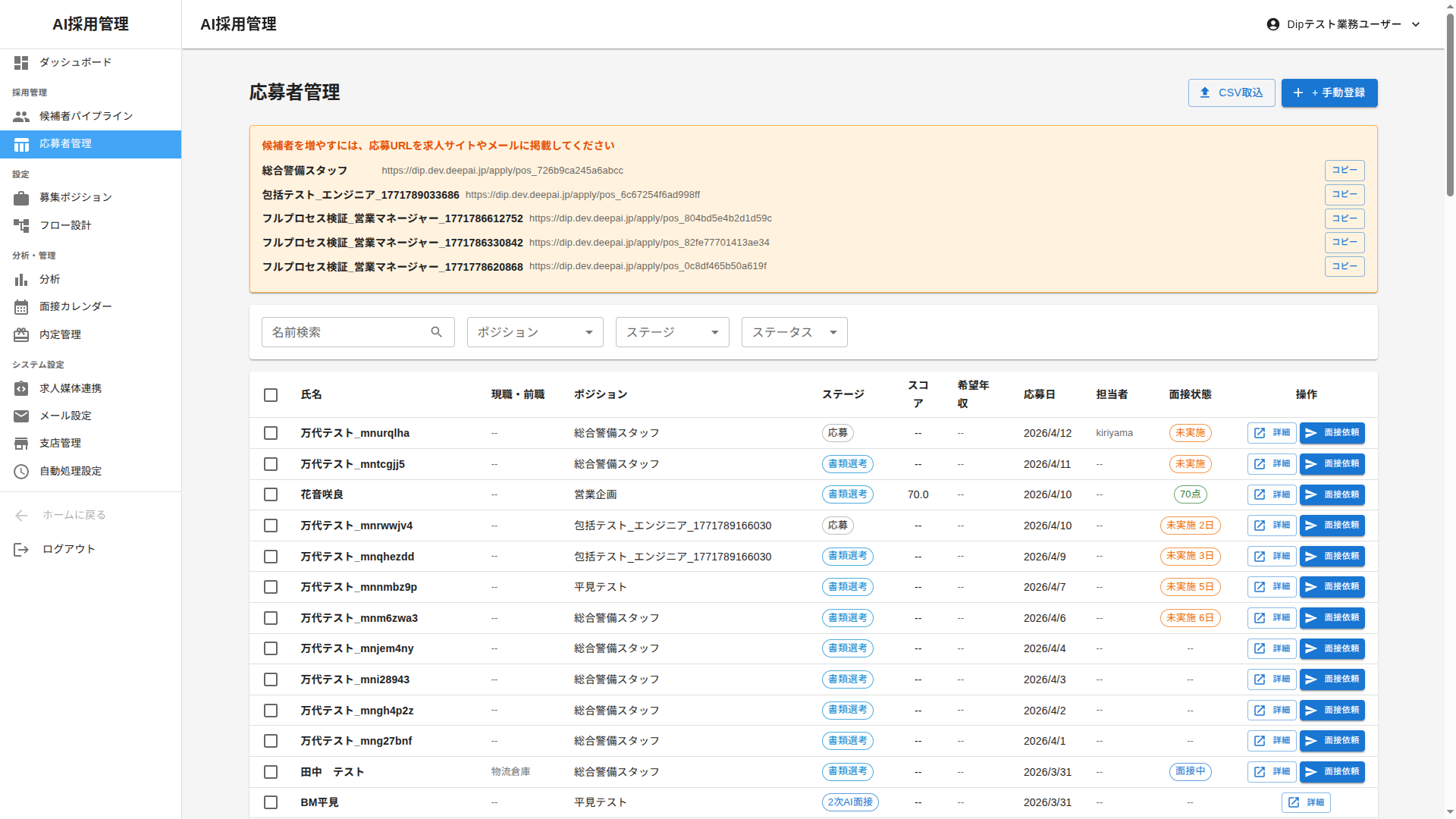Screen dimensions: 1456x819
Task: Check the box for 花音咲良
Action: click(x=271, y=494)
